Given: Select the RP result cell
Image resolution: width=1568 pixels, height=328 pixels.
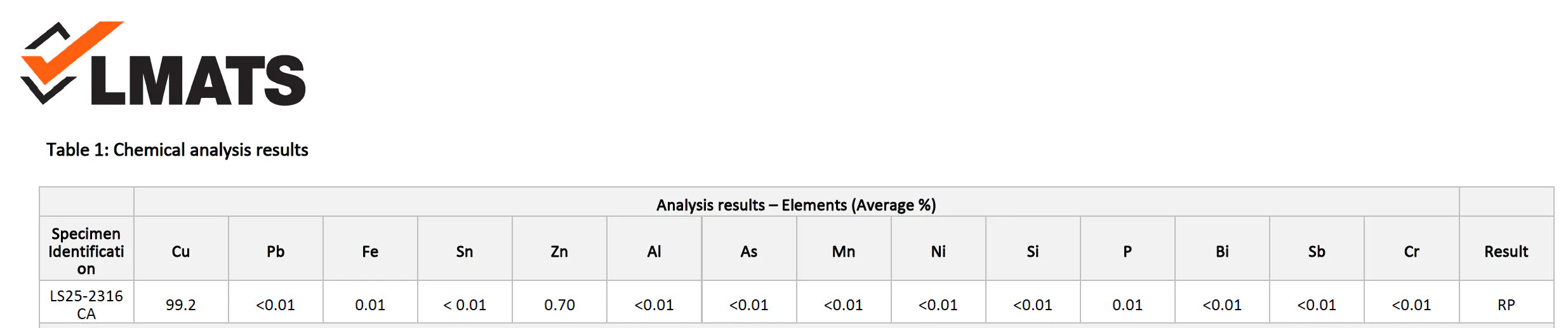Looking at the screenshot, I should tap(1506, 305).
